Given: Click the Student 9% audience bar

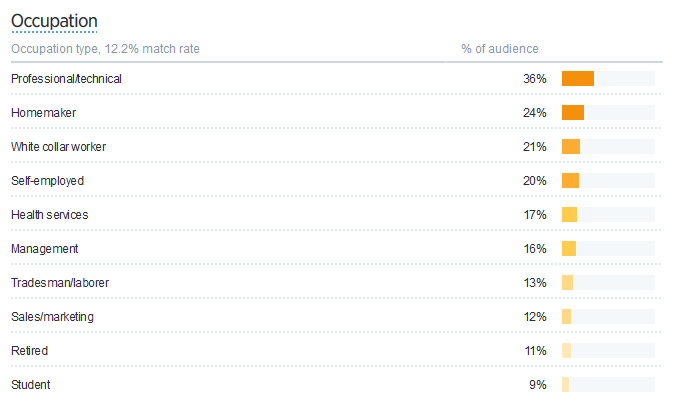Looking at the screenshot, I should [566, 385].
